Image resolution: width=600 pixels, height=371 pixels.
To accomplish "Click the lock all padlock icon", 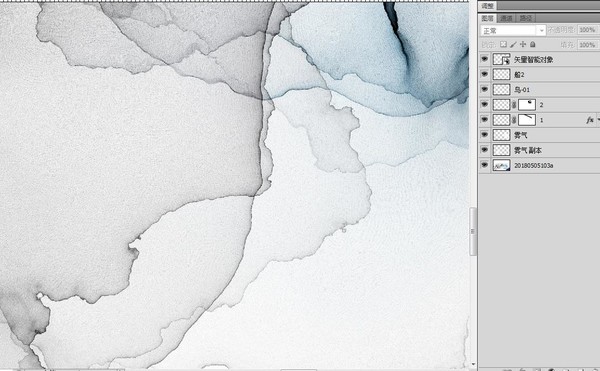I will coord(533,45).
